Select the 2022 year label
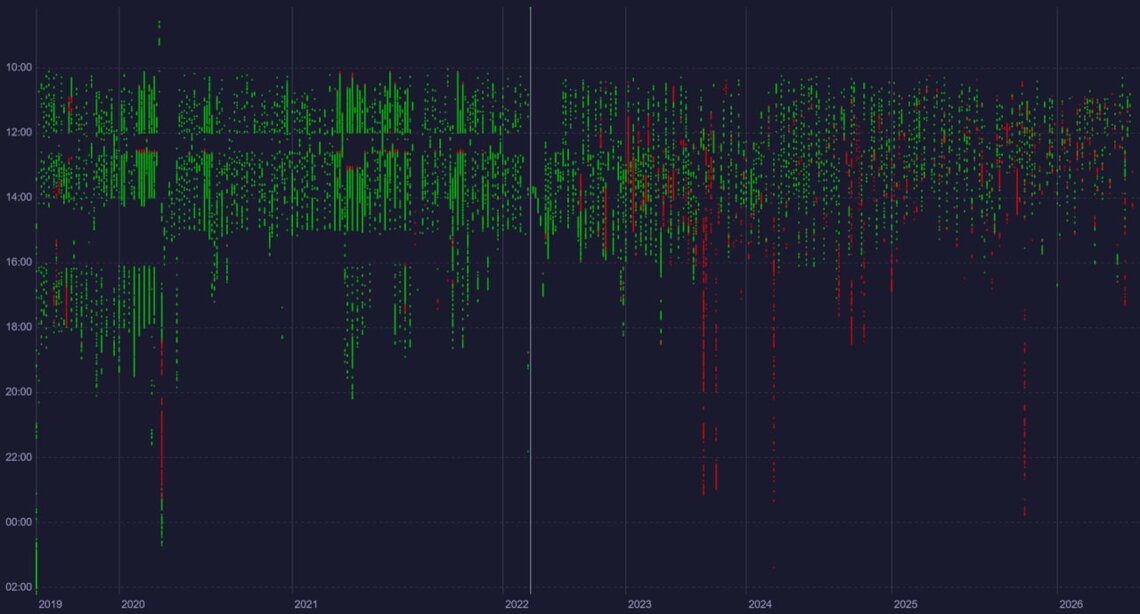1140x614 pixels. [517, 605]
